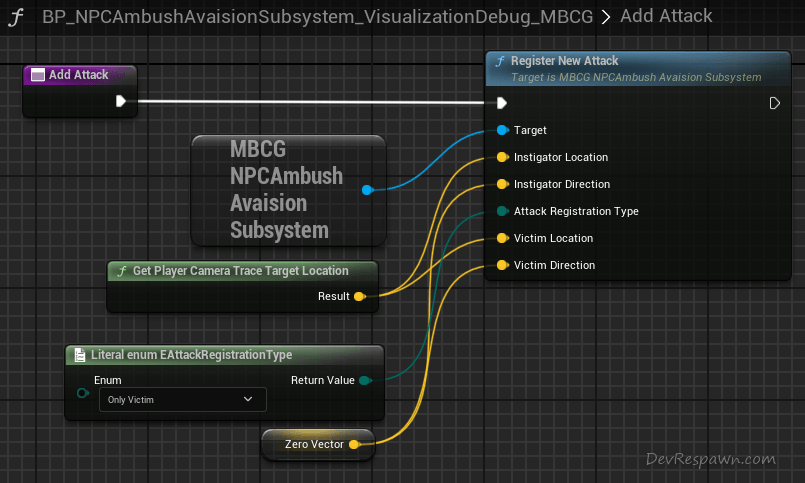Click the Victim Location input pin
The width and height of the screenshot is (805, 483).
coord(502,238)
